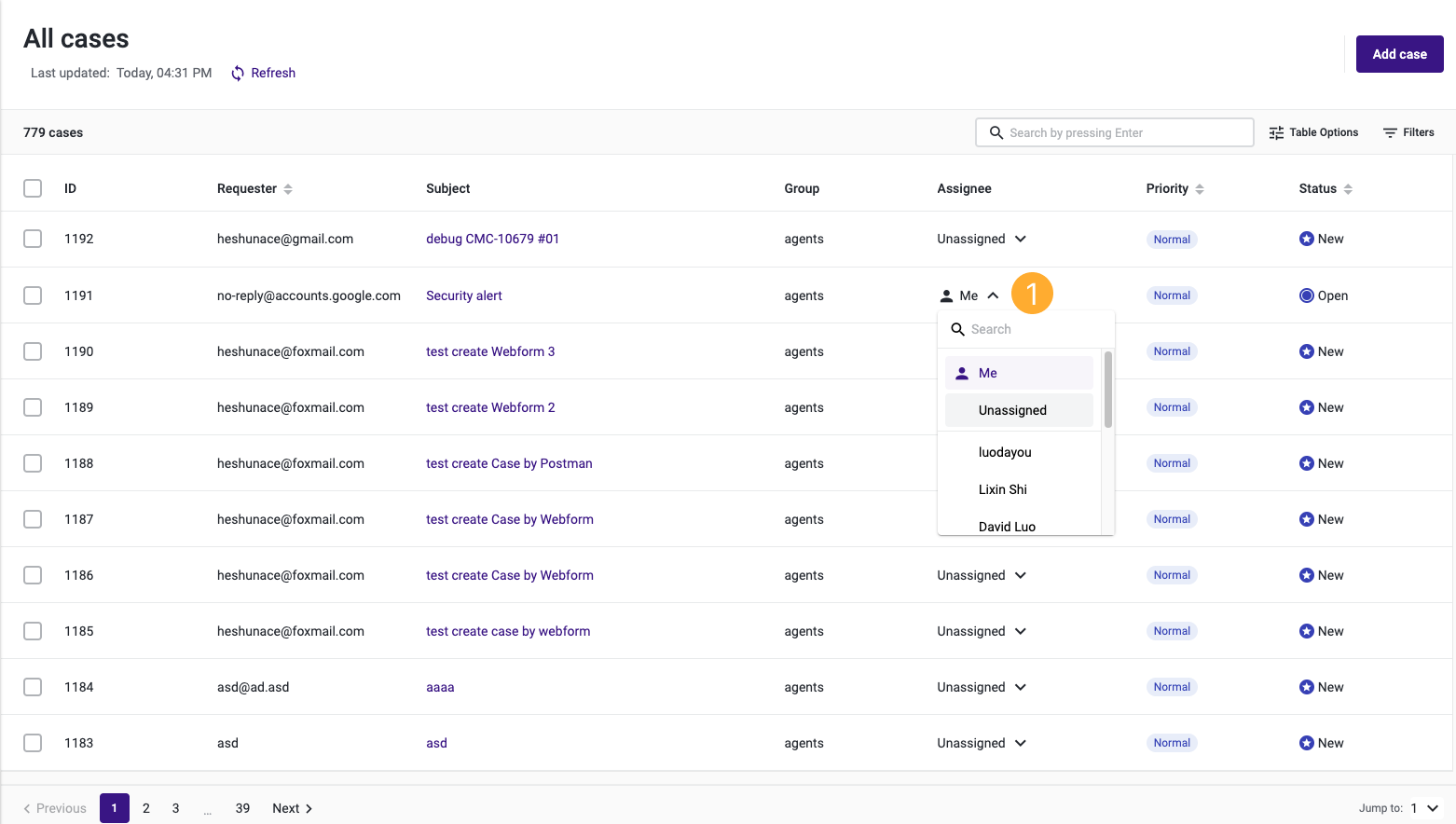Sort by Priority column arrows
Image resolution: width=1456 pixels, height=824 pixels.
point(1200,189)
